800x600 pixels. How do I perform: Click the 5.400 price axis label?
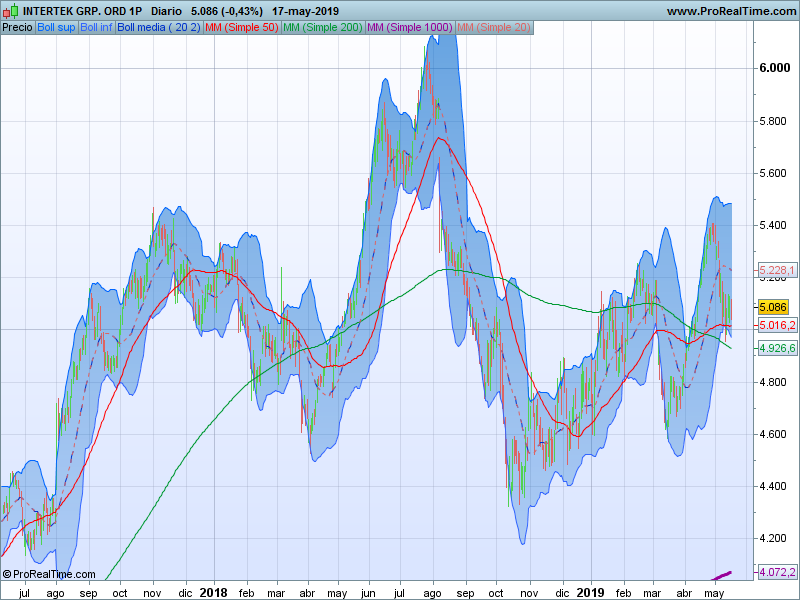pyautogui.click(x=772, y=226)
